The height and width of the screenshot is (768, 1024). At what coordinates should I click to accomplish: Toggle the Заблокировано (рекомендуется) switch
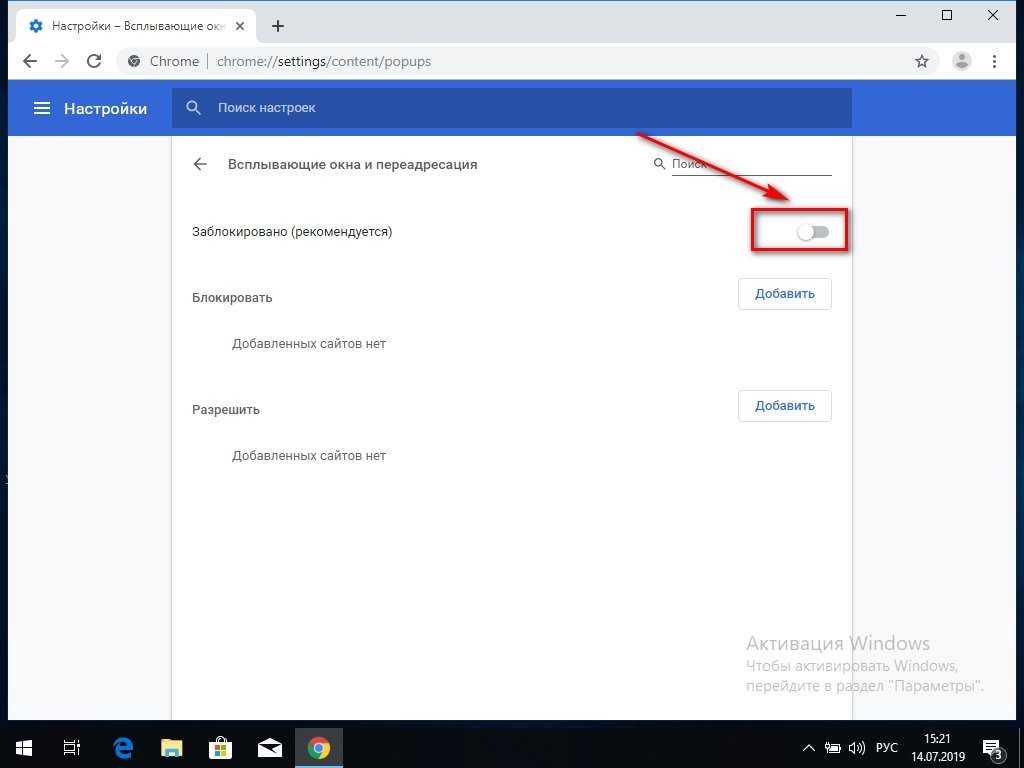point(813,232)
